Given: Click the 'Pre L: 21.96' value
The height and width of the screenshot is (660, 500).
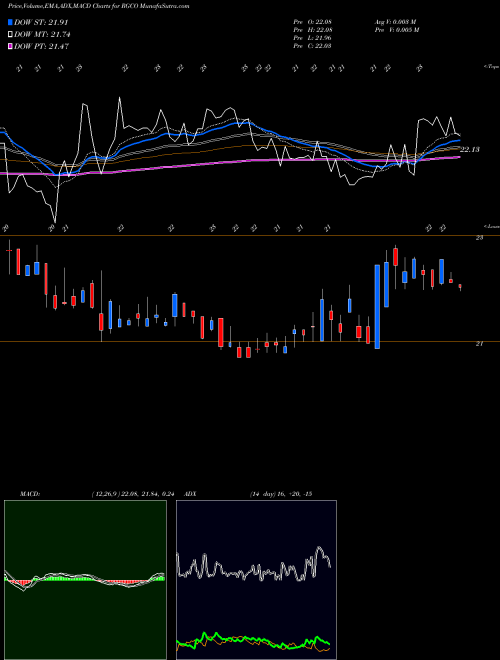Looking at the screenshot, I should pos(312,38).
